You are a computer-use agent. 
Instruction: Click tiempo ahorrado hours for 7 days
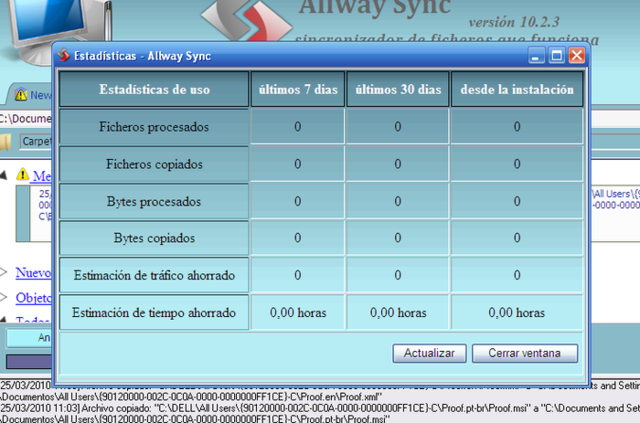298,313
